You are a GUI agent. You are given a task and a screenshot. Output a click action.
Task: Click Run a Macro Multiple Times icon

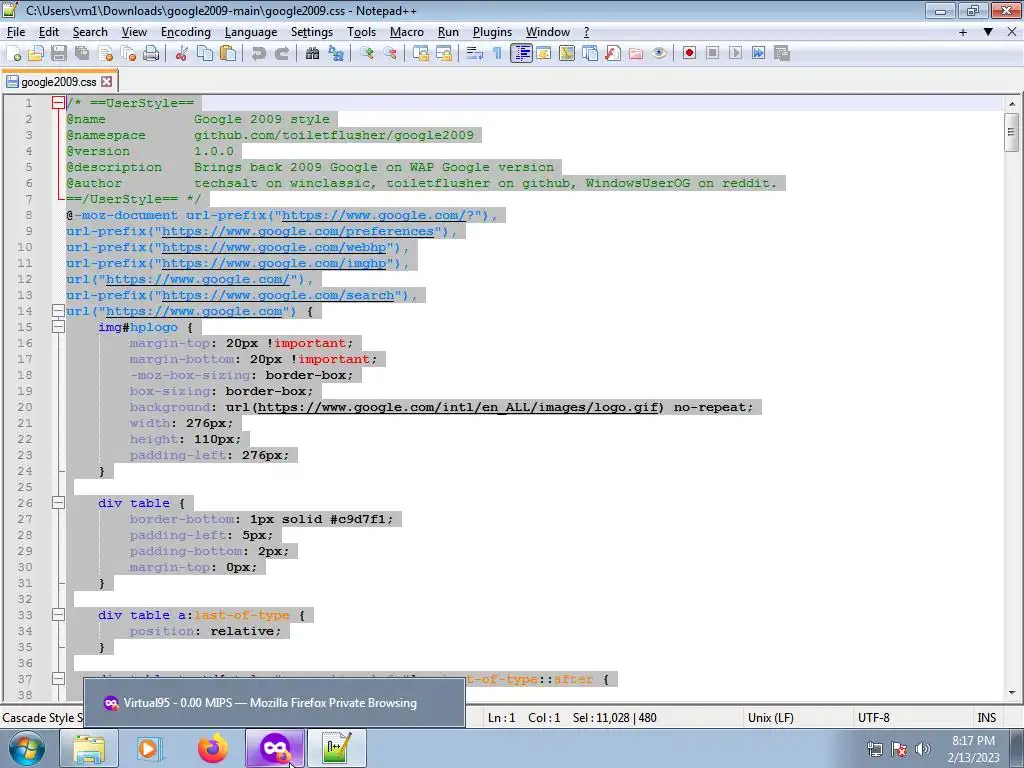(x=759, y=54)
